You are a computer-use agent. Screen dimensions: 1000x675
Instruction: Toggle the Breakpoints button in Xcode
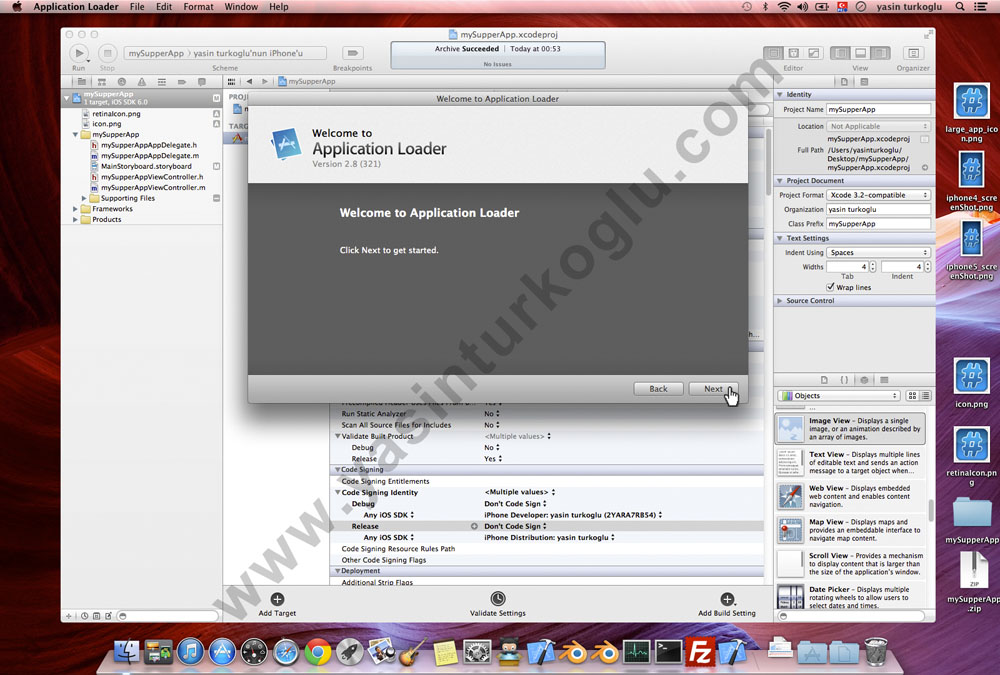pos(352,53)
